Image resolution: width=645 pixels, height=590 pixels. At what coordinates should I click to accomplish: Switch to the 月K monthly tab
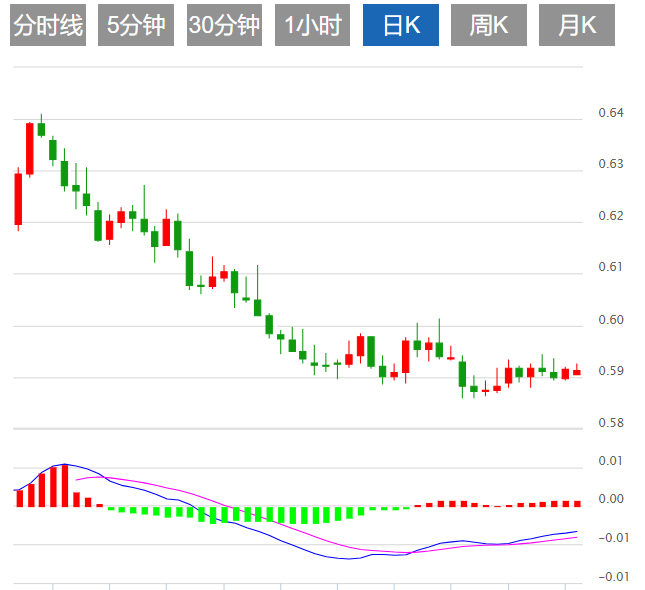pyautogui.click(x=577, y=25)
